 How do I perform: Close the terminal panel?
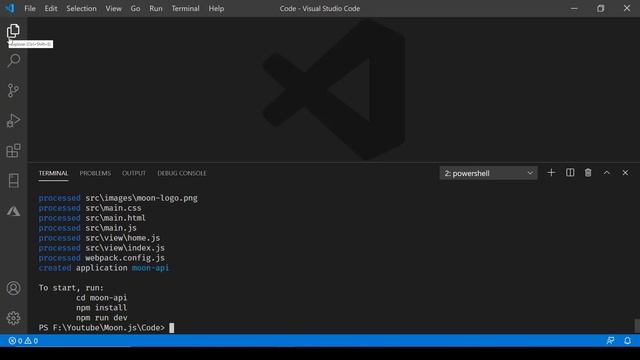625,173
